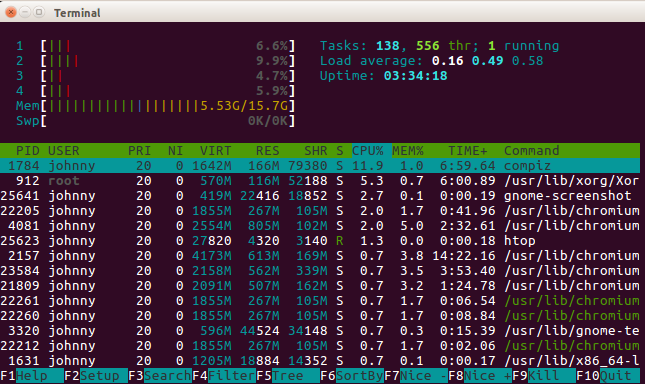Click the Command column header

pyautogui.click(x=531, y=151)
